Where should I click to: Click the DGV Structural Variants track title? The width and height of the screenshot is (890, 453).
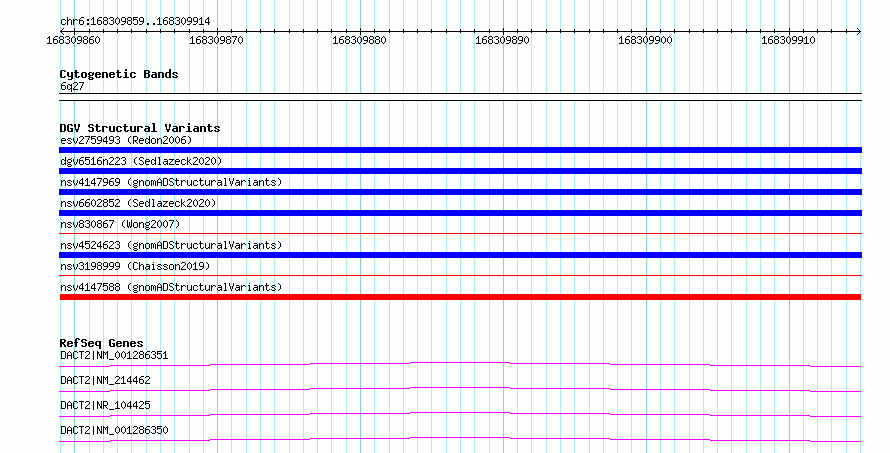(140, 128)
